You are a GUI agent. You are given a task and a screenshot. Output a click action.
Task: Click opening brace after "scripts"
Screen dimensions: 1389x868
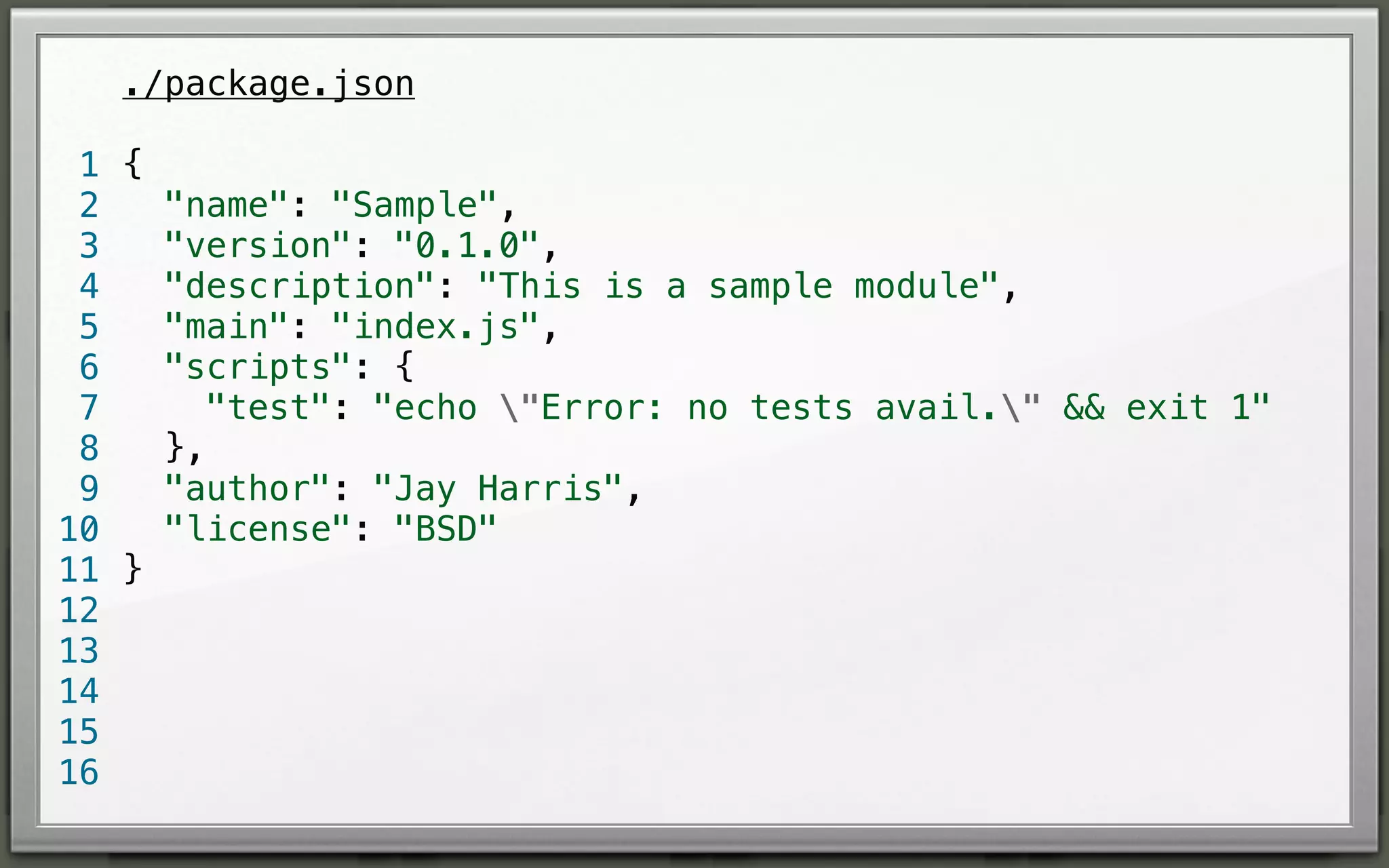tap(404, 366)
